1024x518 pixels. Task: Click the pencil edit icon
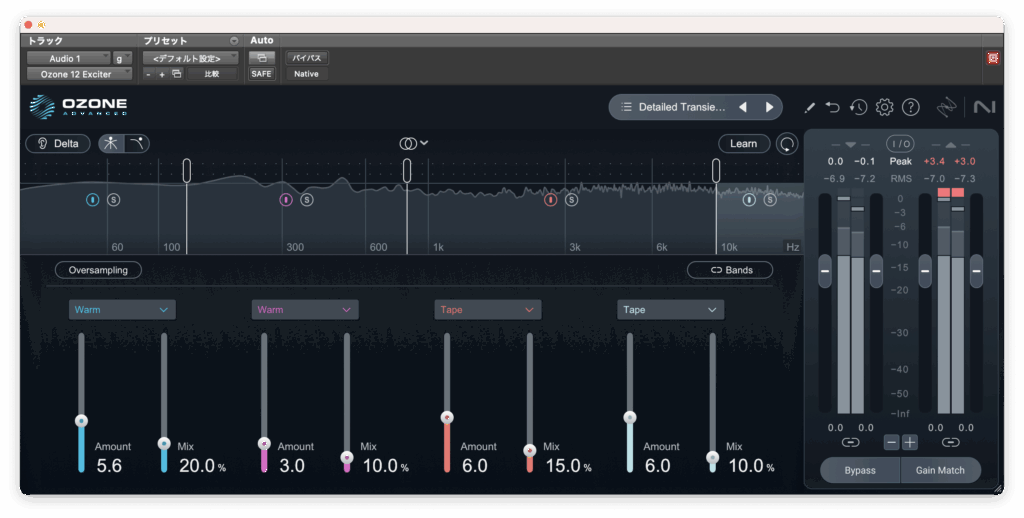tap(809, 107)
